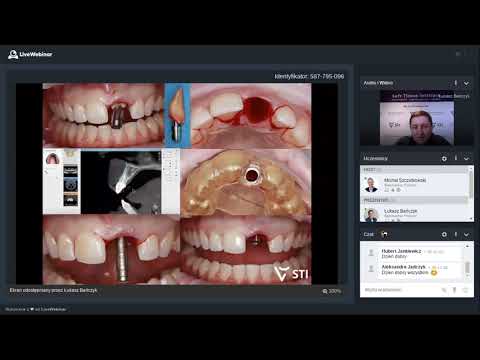Focus the chat message input field

pos(400,290)
